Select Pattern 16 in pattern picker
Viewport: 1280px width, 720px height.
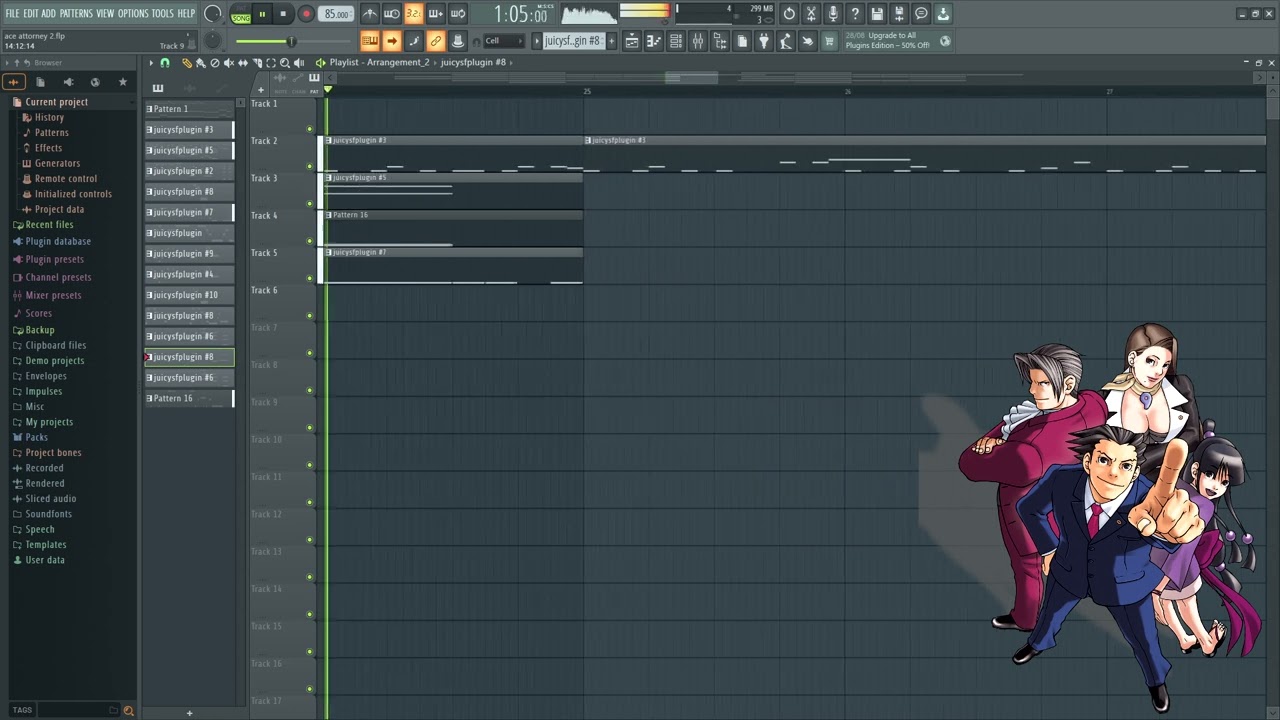tap(189, 398)
